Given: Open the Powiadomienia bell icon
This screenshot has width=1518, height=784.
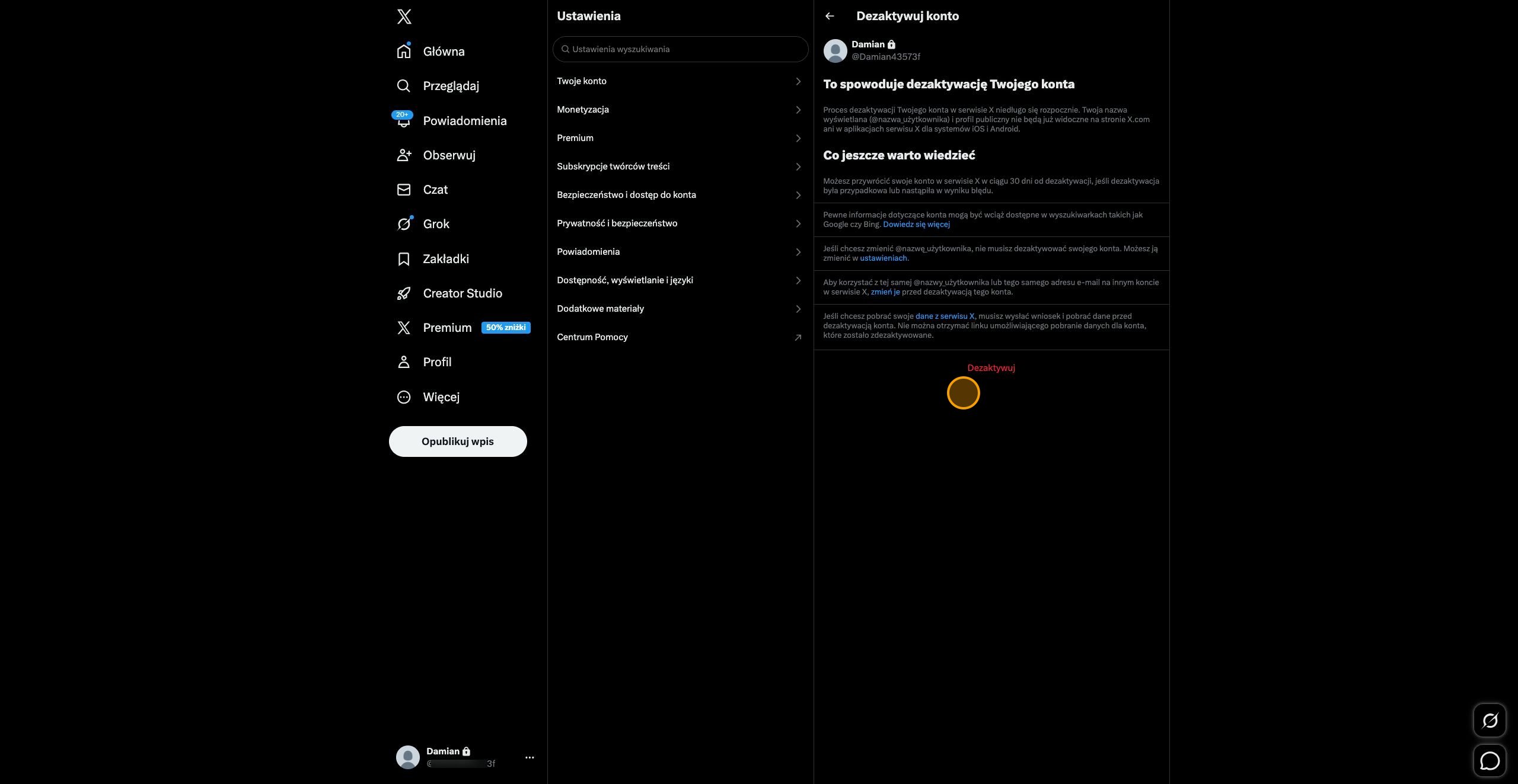Looking at the screenshot, I should point(404,120).
